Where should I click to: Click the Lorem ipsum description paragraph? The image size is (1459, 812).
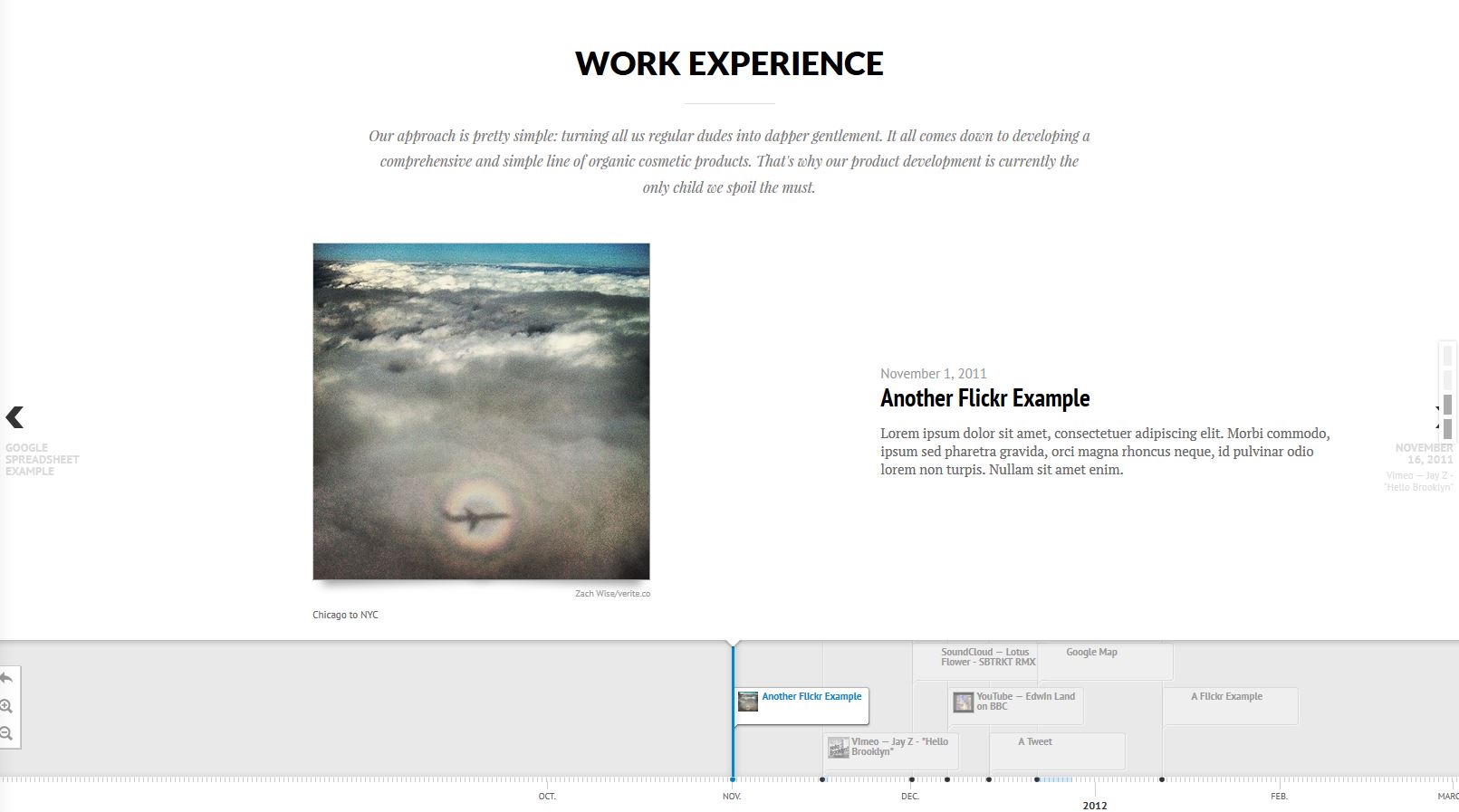1105,452
